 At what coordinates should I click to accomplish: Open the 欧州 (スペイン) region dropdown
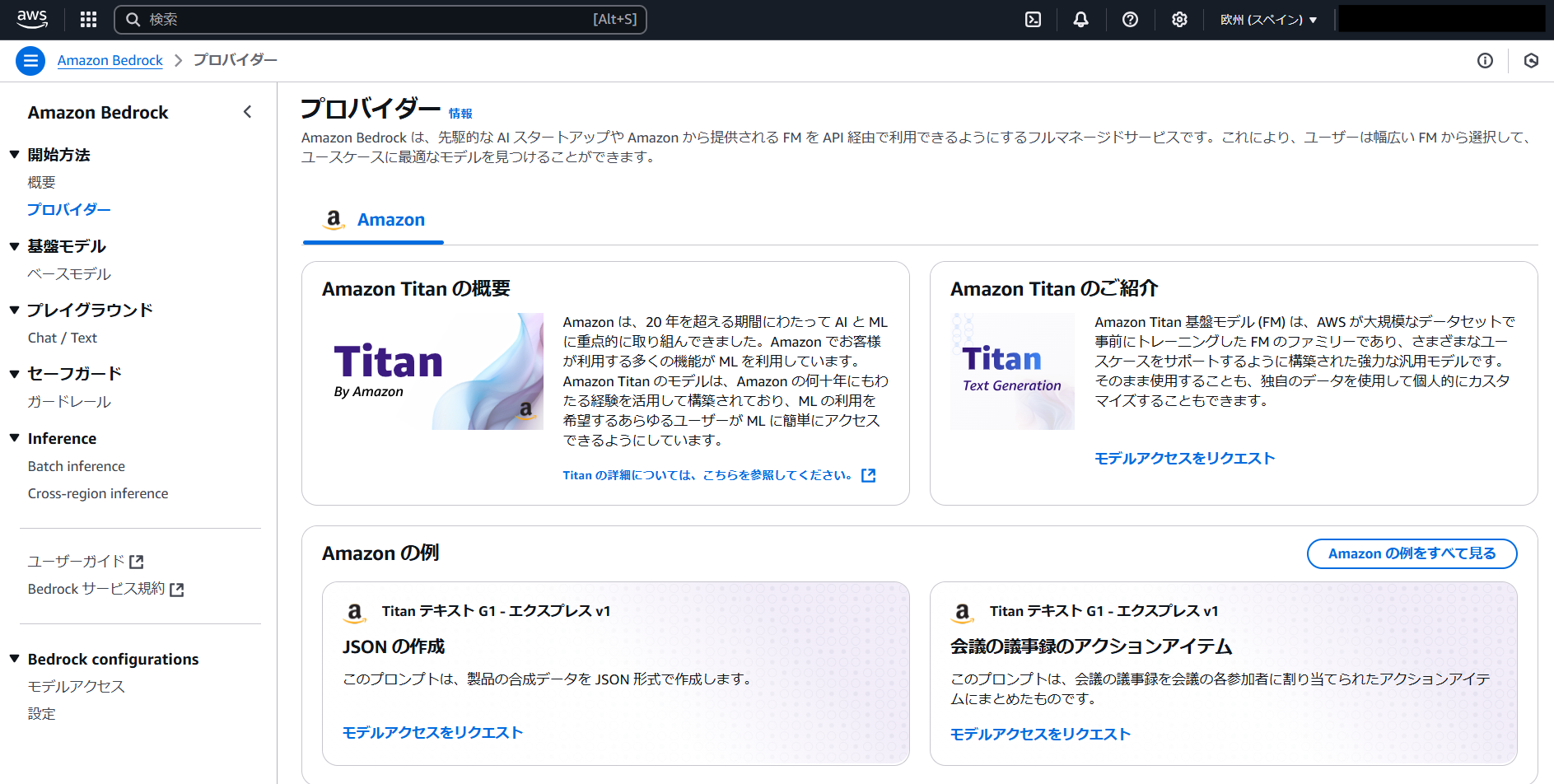(1268, 19)
